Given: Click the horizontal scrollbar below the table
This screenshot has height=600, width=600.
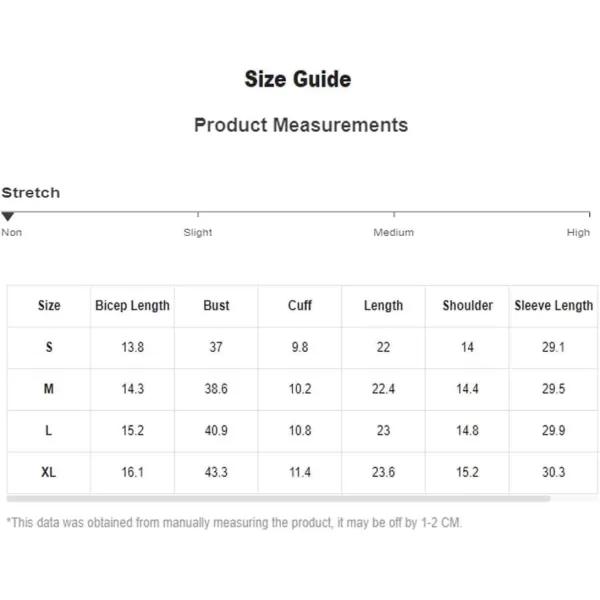Looking at the screenshot, I should [x=279, y=499].
